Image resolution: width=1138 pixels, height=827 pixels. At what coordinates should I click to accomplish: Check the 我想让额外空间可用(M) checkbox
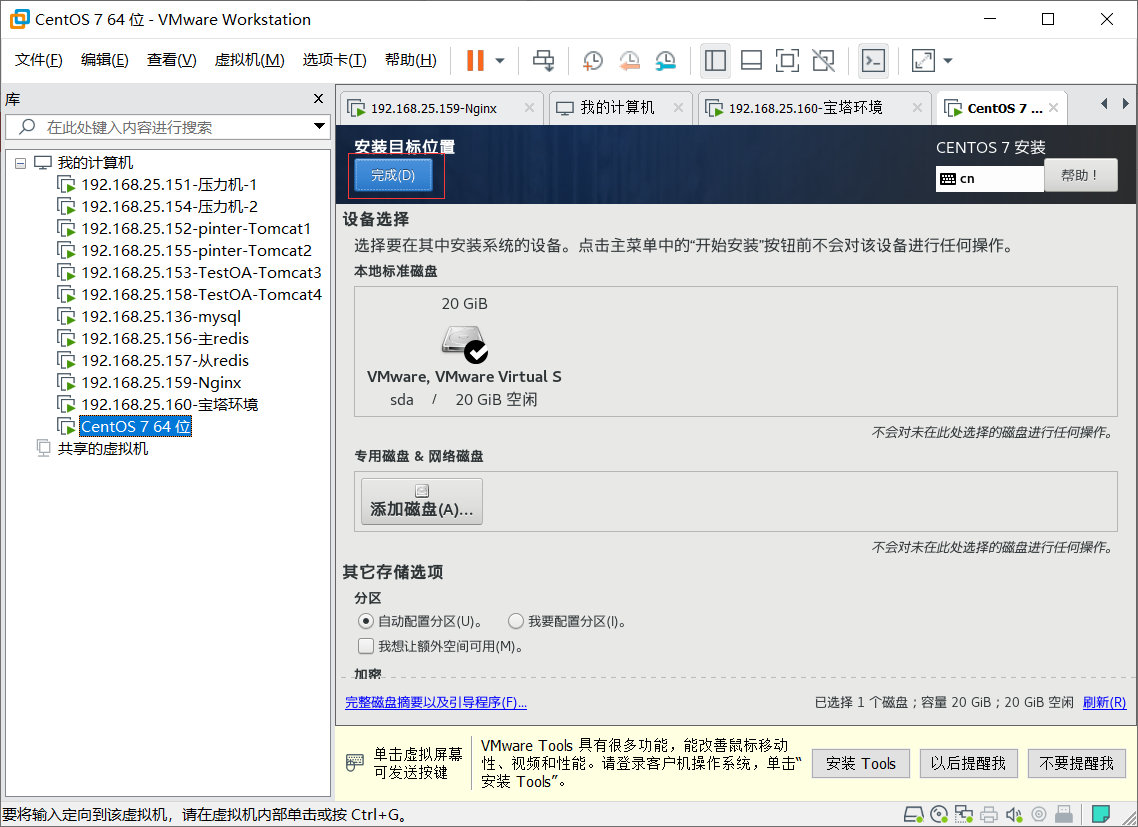point(366,646)
